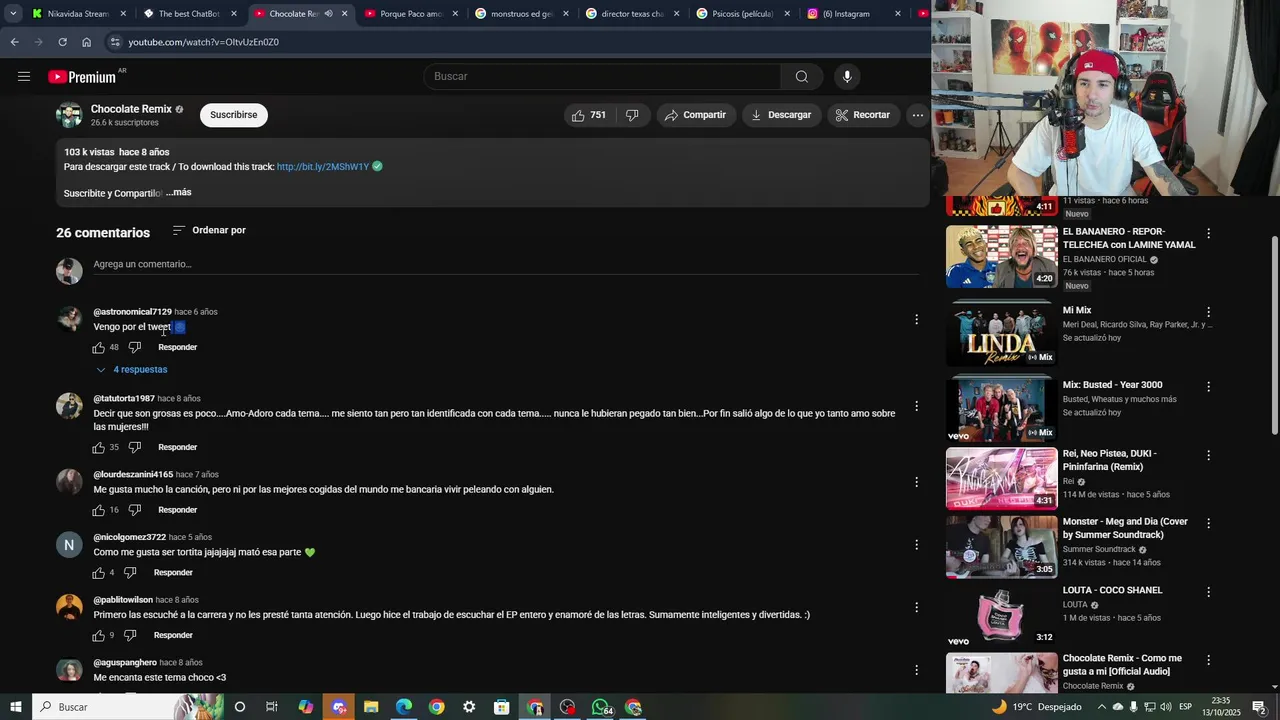This screenshot has height=720, width=1280.
Task: View site information icon in address bar
Action: point(115,42)
